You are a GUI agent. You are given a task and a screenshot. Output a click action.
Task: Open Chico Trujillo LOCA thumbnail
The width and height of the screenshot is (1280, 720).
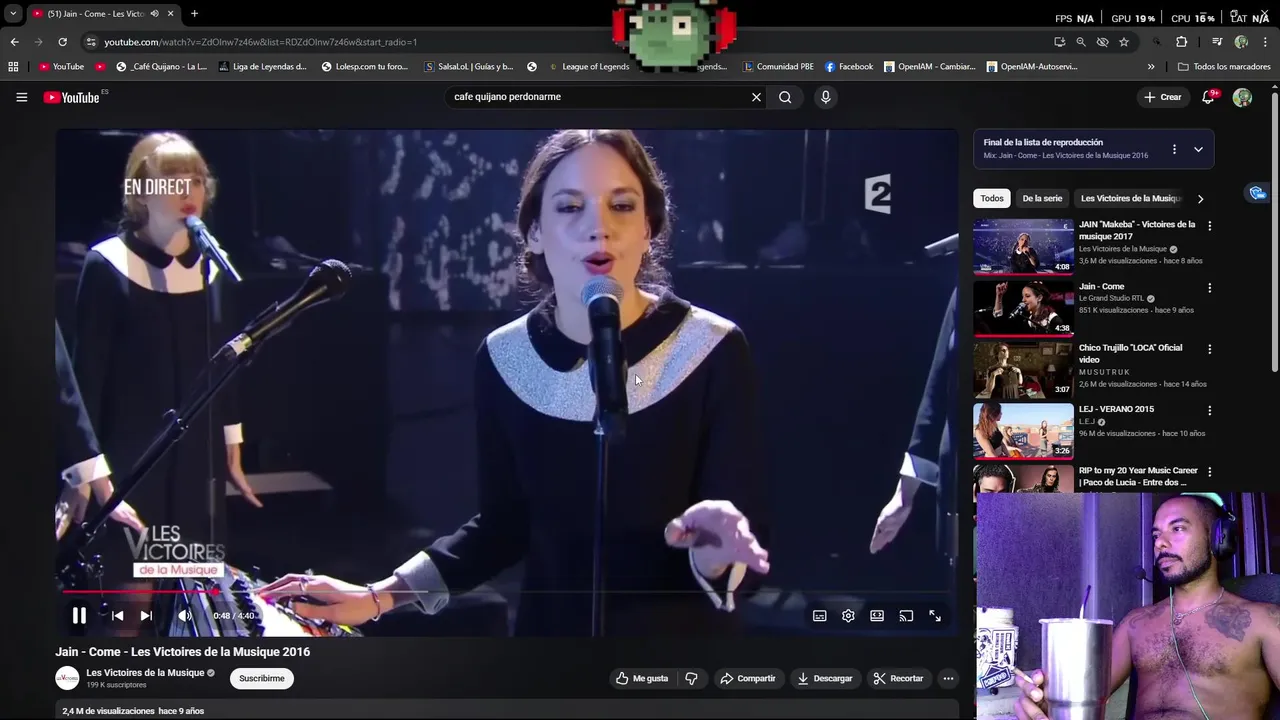point(1023,369)
